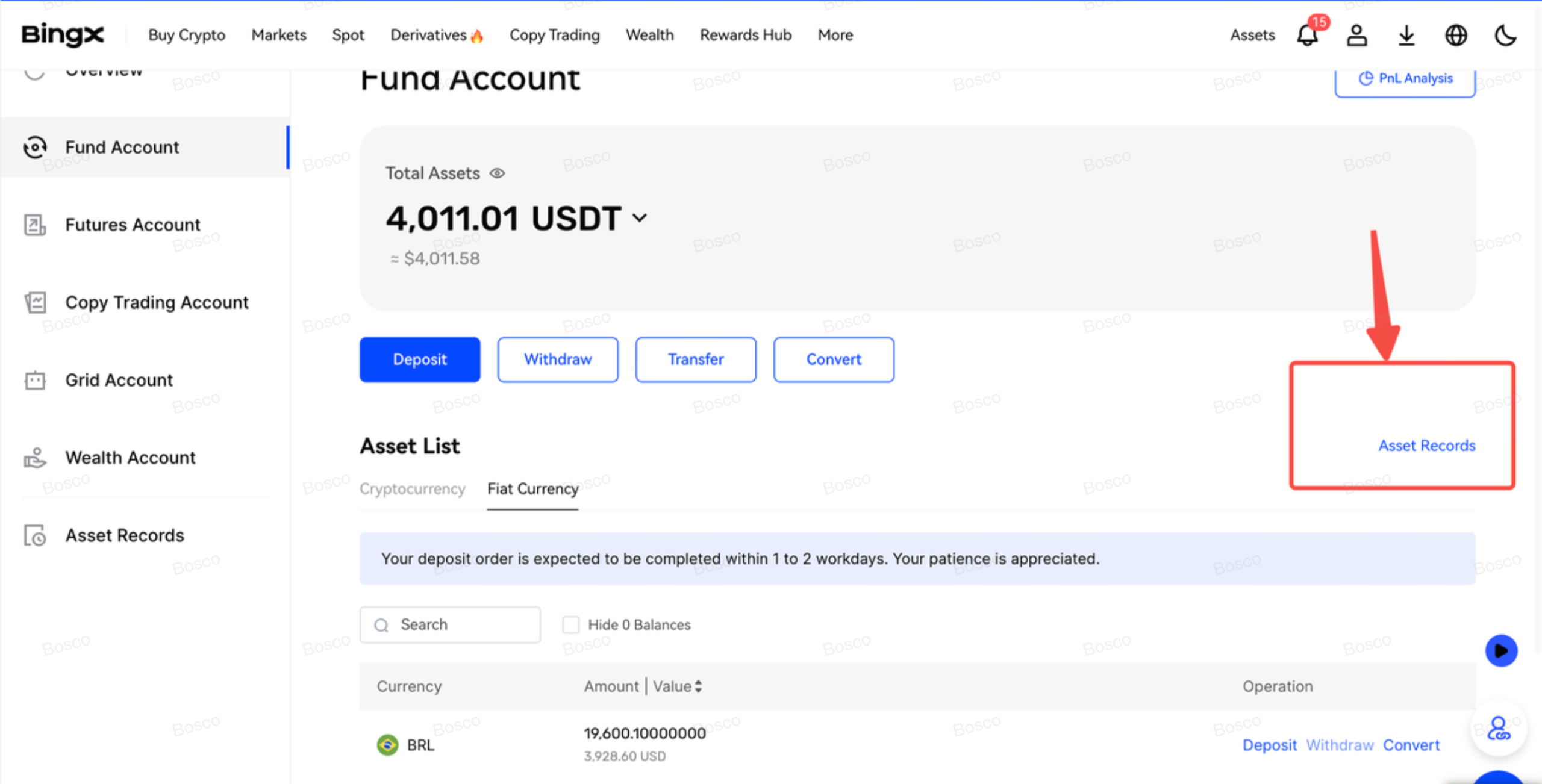
Task: Click the download app icon
Action: [1406, 35]
